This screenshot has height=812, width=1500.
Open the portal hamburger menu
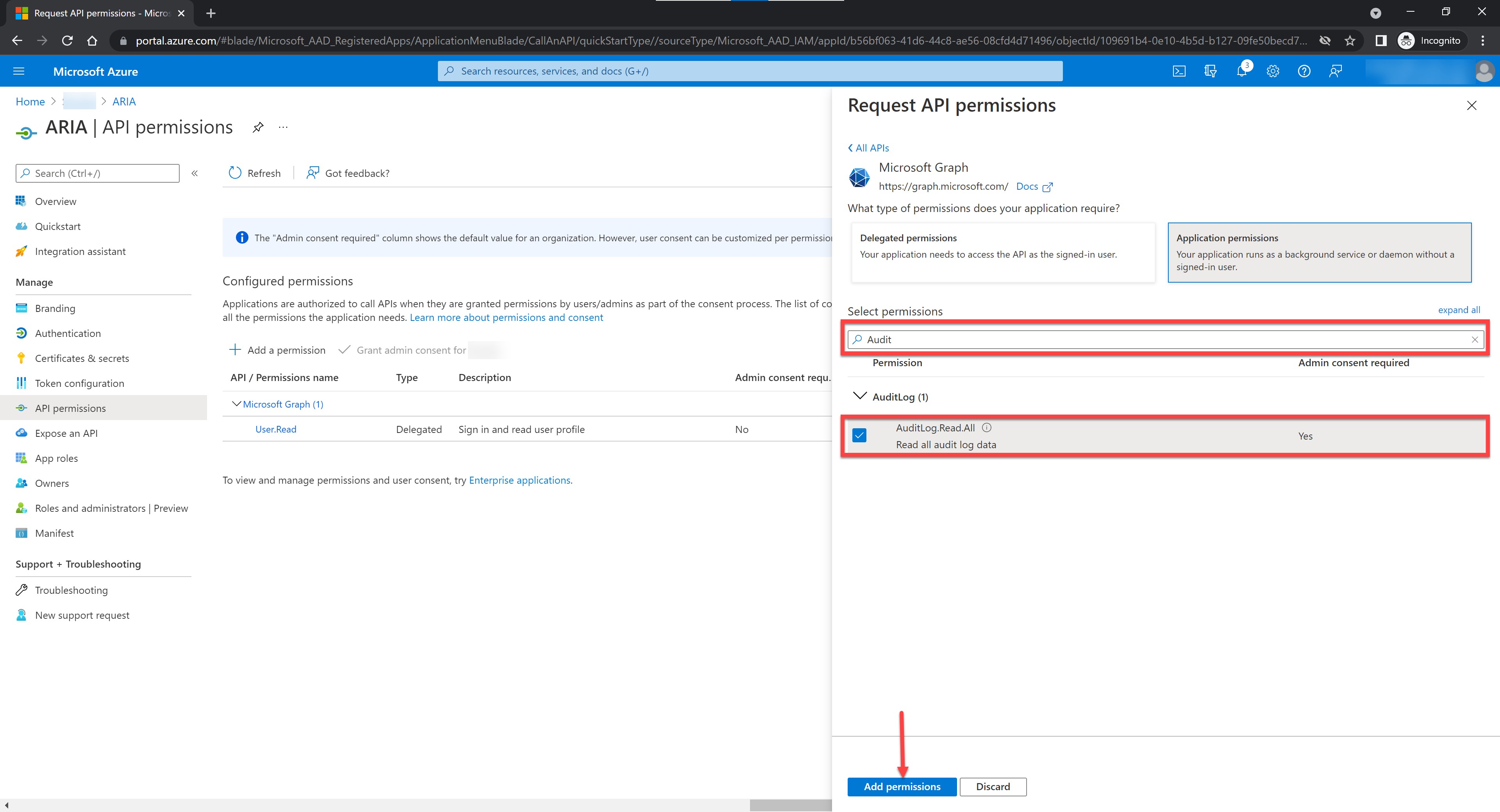(19, 71)
